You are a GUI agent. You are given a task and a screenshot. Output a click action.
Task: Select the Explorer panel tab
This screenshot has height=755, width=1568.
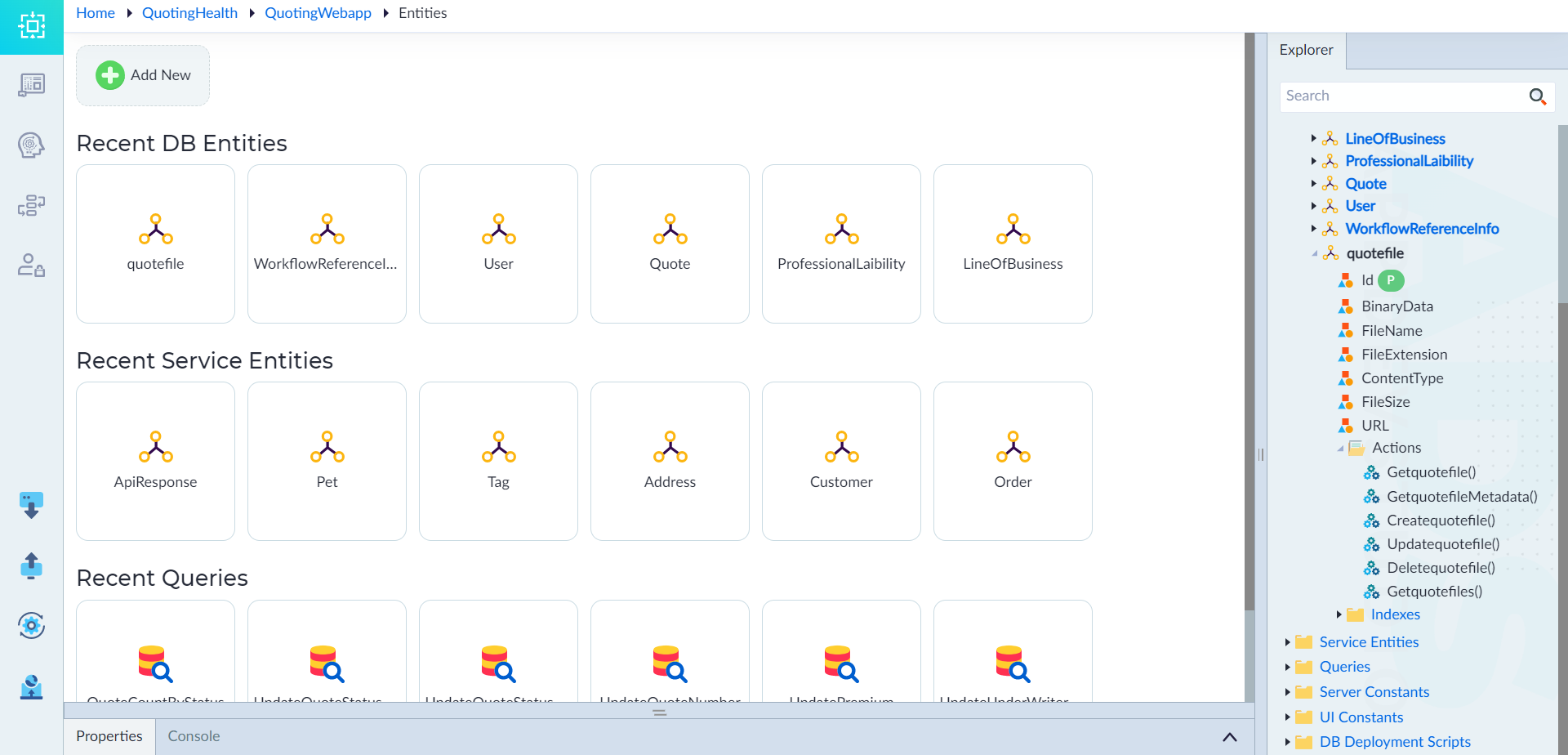point(1306,51)
